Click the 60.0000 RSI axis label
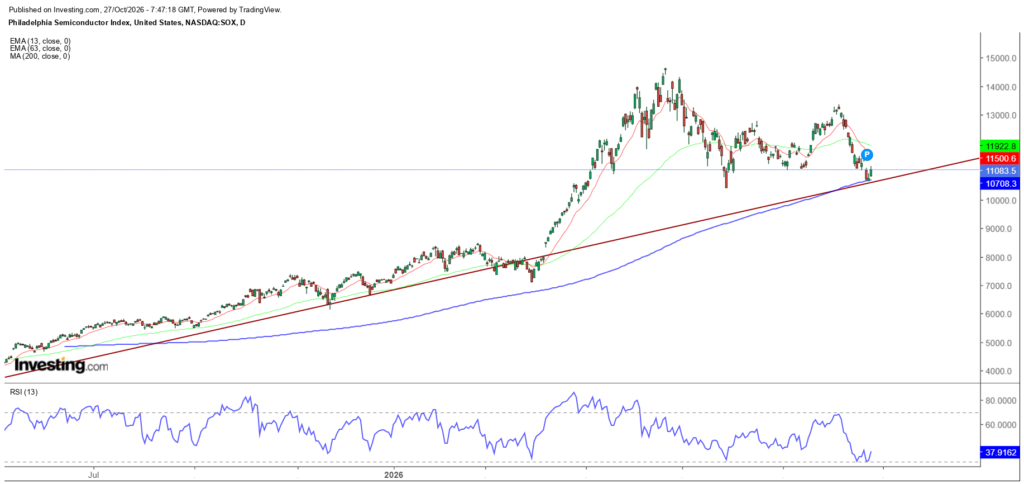1024x484 pixels. (x=1002, y=425)
